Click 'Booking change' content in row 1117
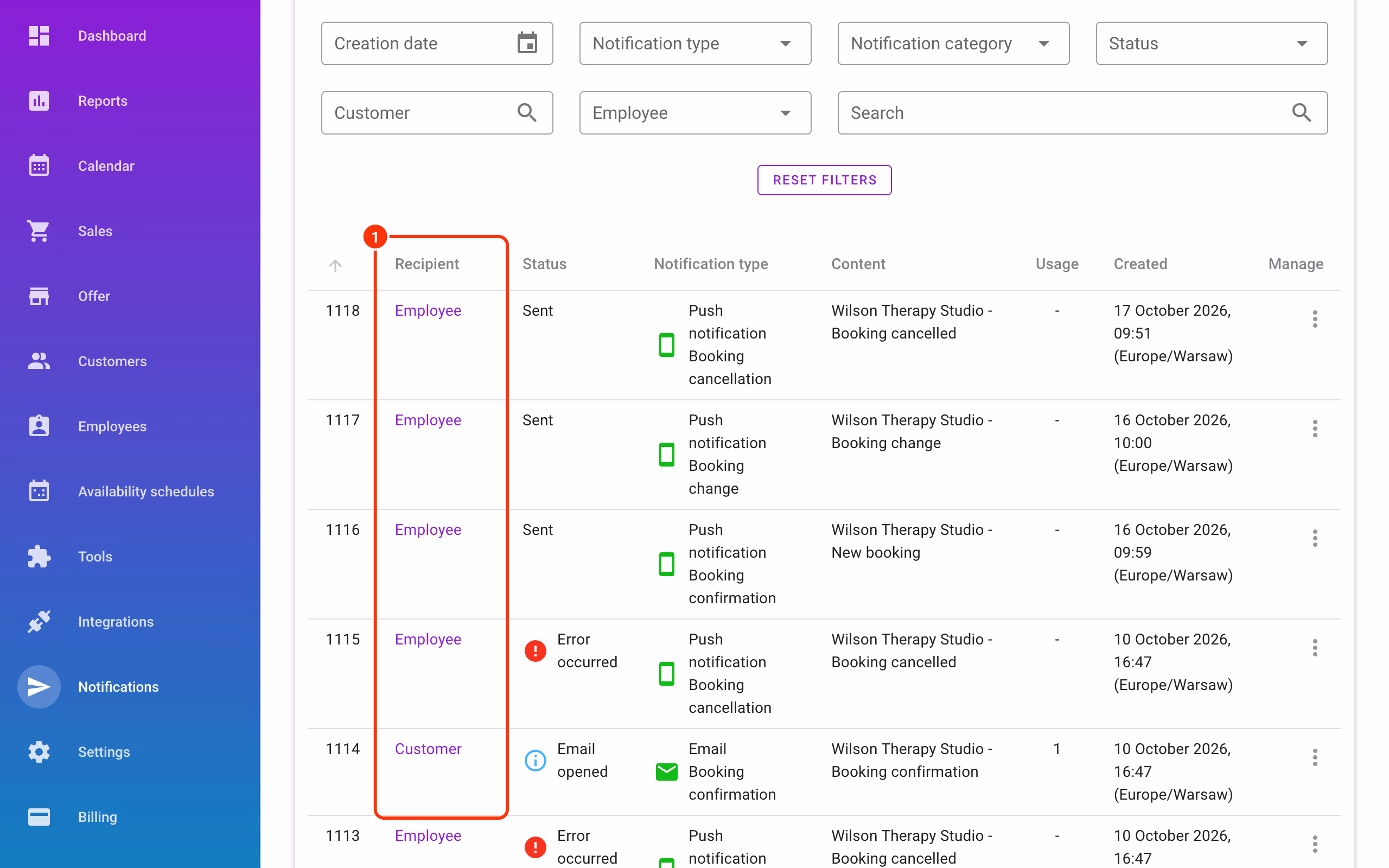This screenshot has width=1389, height=868. [885, 443]
